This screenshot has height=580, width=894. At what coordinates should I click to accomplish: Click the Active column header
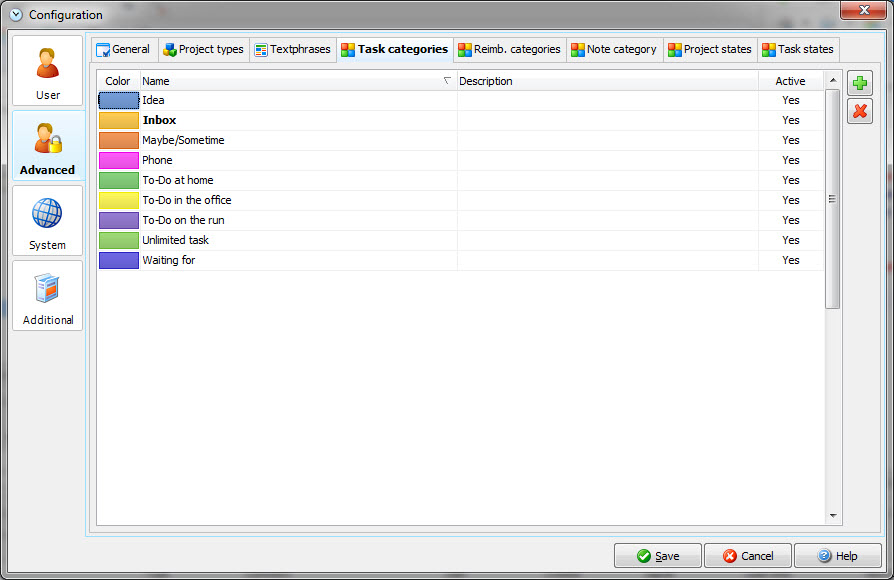click(789, 81)
